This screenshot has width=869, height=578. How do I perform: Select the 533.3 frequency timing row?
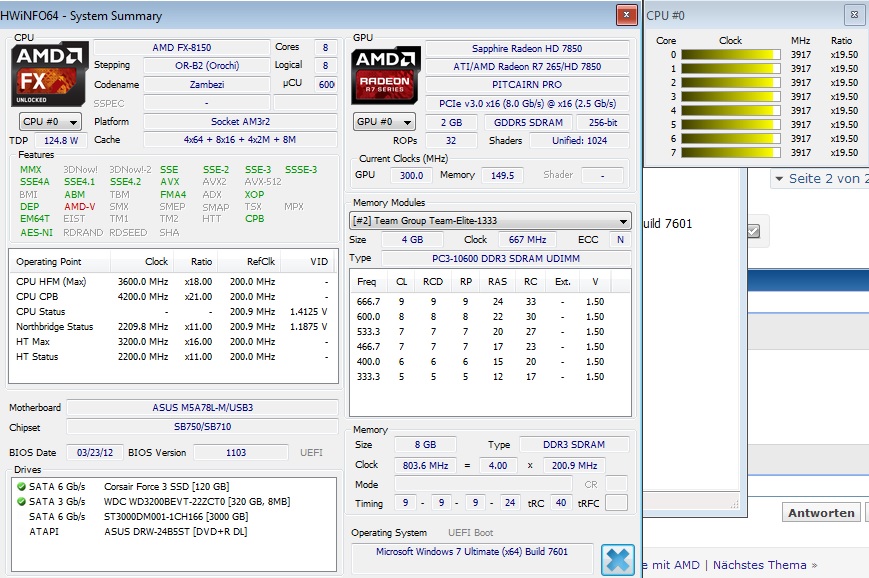pyautogui.click(x=490, y=331)
